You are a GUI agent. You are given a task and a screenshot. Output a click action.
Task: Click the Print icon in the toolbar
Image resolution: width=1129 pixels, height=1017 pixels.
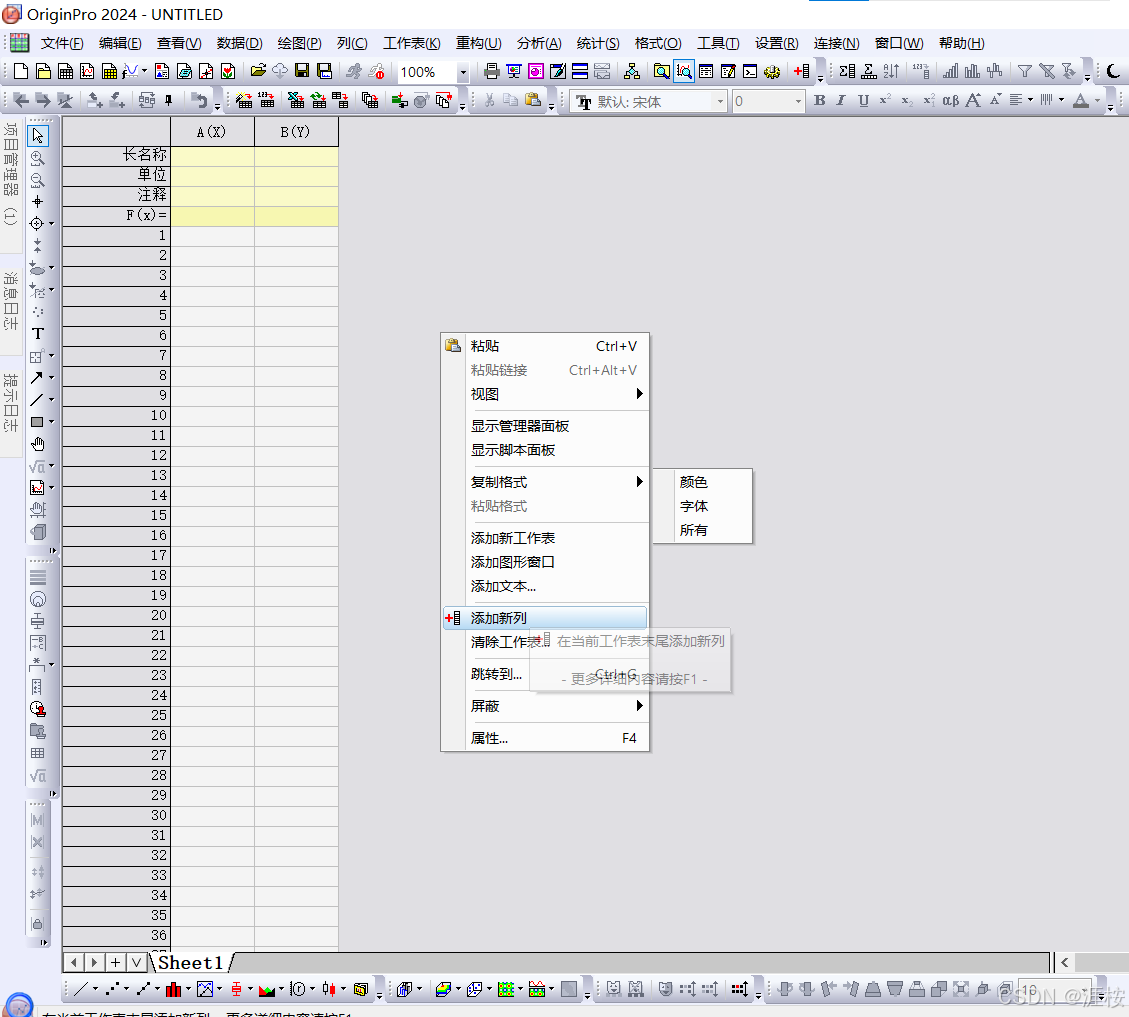click(x=492, y=71)
